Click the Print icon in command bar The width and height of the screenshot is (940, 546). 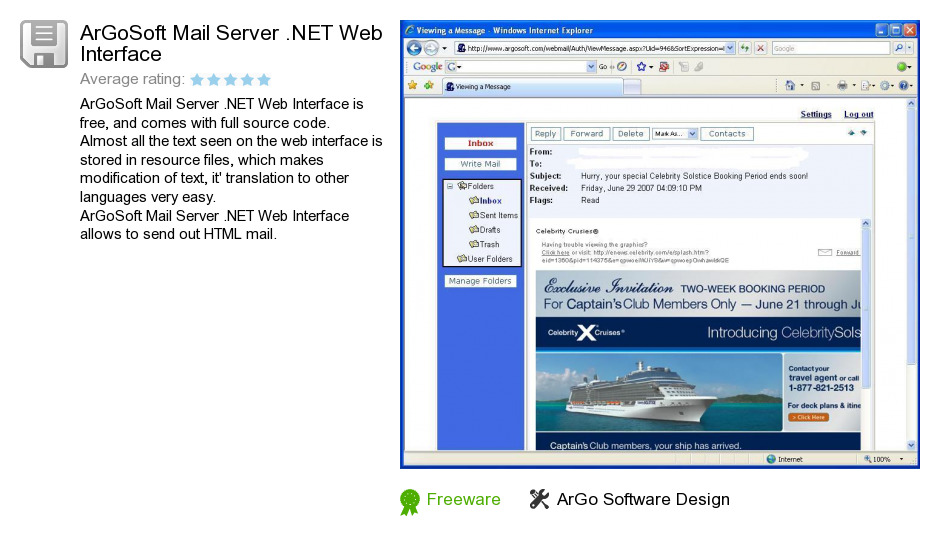[x=842, y=86]
